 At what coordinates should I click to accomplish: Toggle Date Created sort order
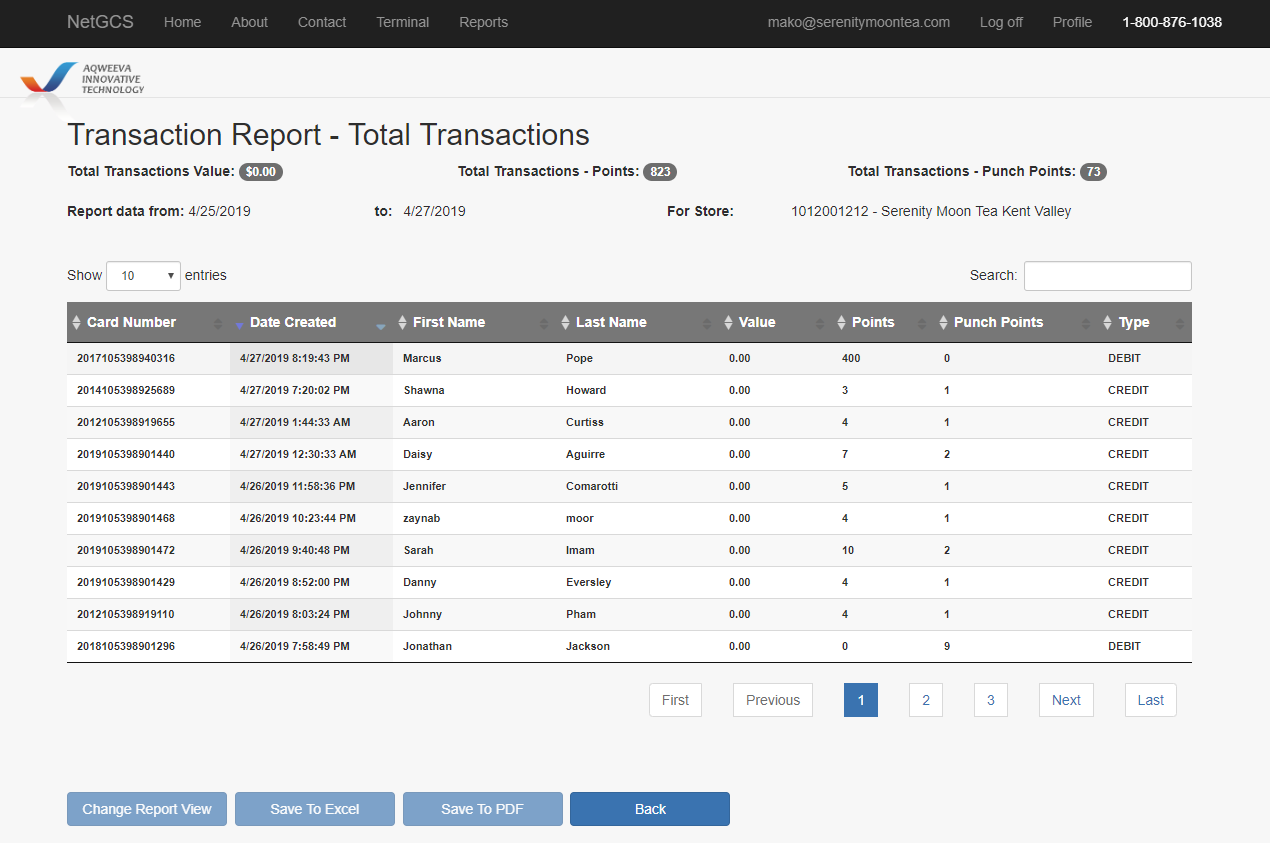(292, 323)
